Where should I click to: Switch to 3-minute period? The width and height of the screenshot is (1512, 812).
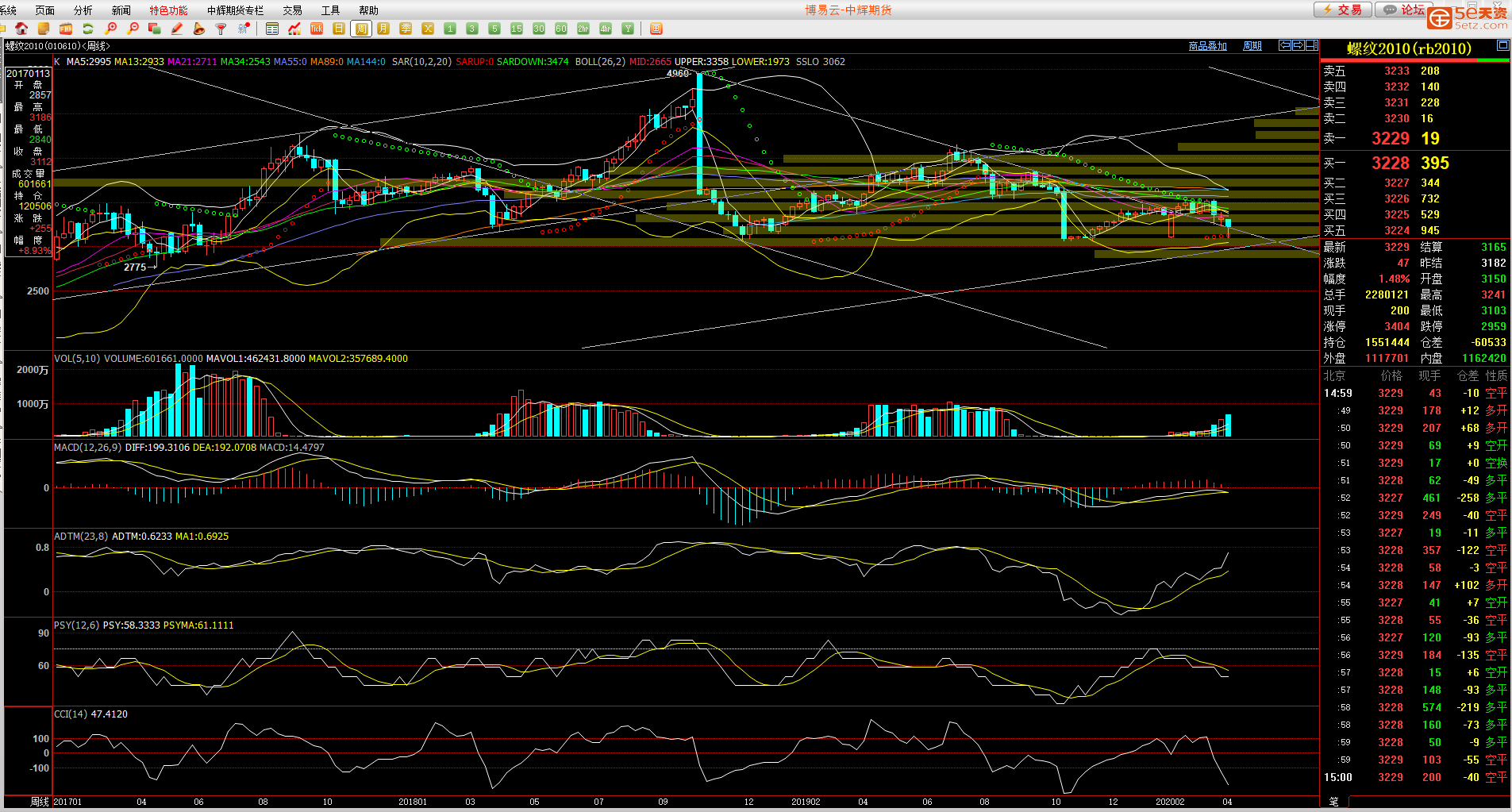tap(472, 29)
